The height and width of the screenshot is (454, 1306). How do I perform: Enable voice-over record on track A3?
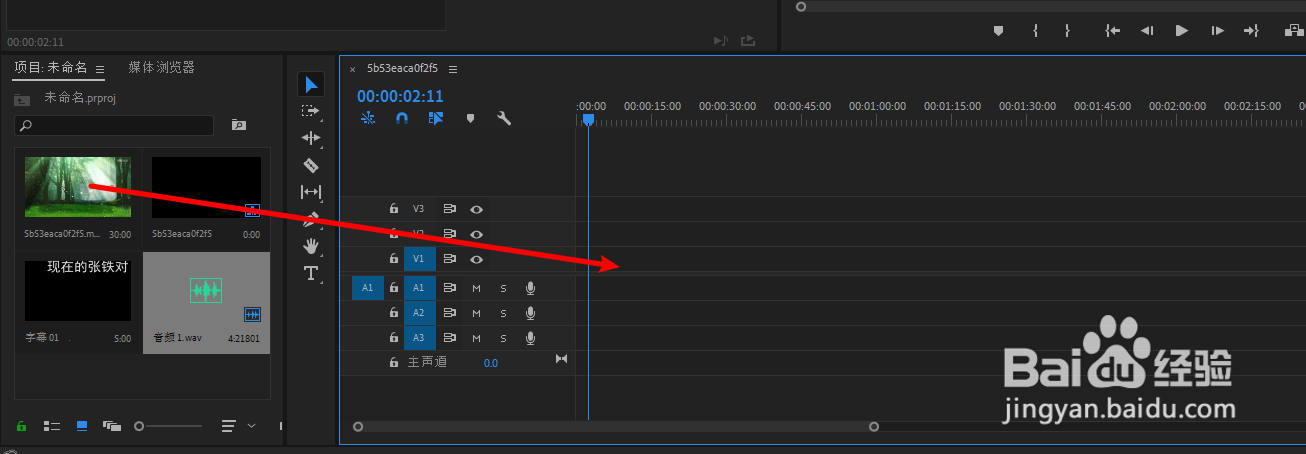pyautogui.click(x=530, y=338)
